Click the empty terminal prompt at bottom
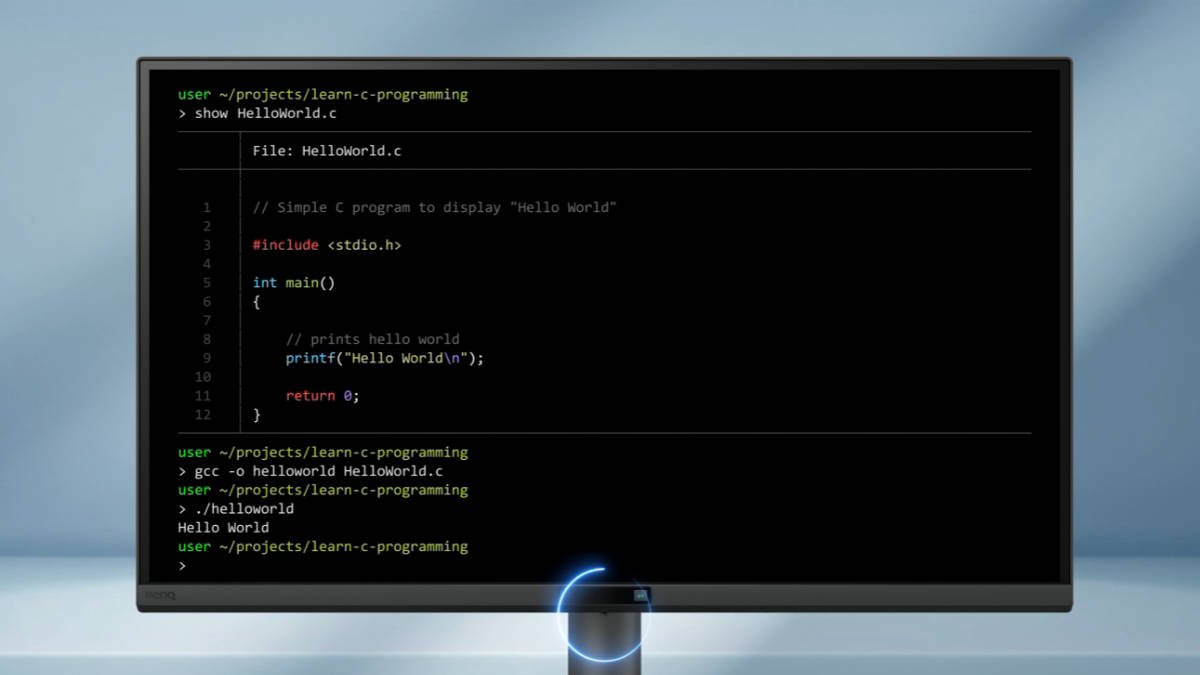This screenshot has width=1200, height=675. (x=182, y=566)
